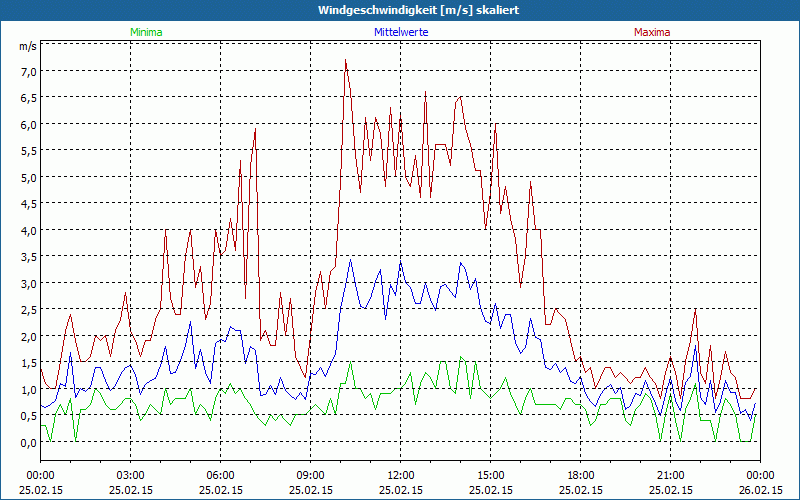Click the 03:00 time axis label

point(131,476)
